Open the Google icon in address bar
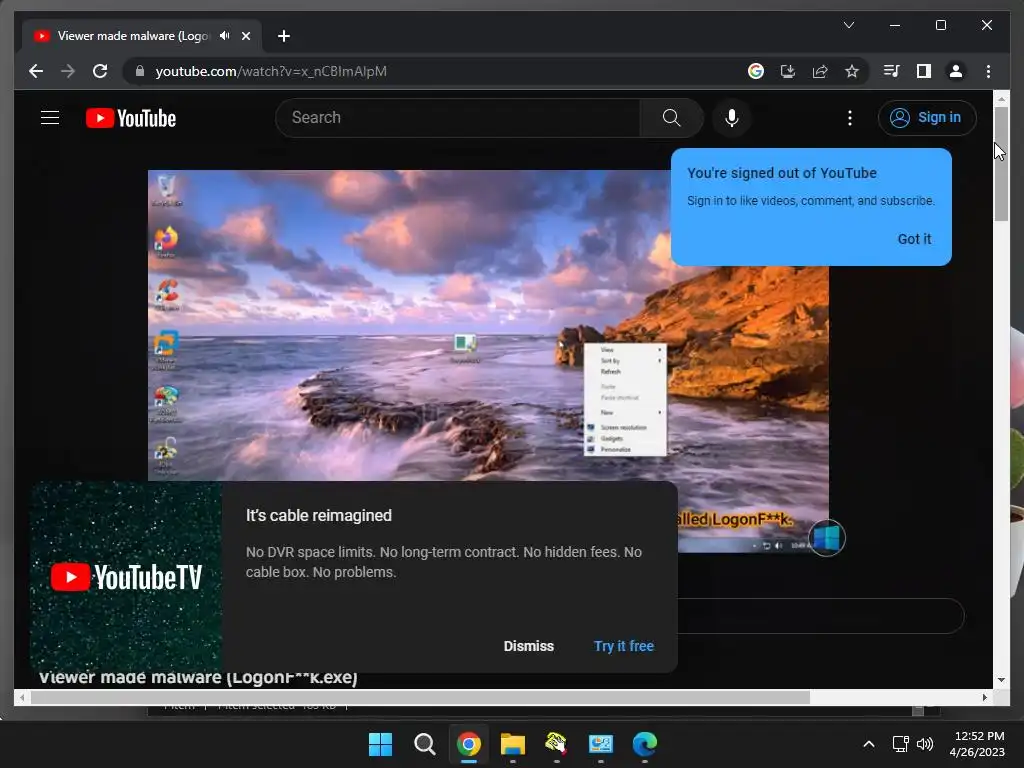Image resolution: width=1024 pixels, height=768 pixels. [x=756, y=71]
